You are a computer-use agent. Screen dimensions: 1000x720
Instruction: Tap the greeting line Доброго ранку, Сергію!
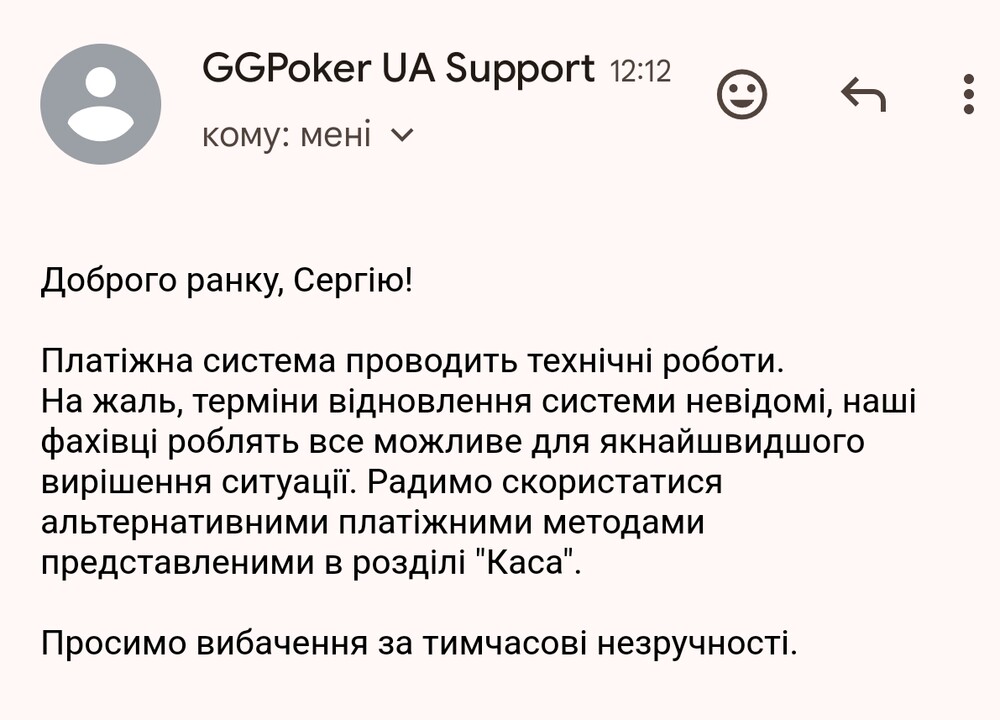point(227,281)
